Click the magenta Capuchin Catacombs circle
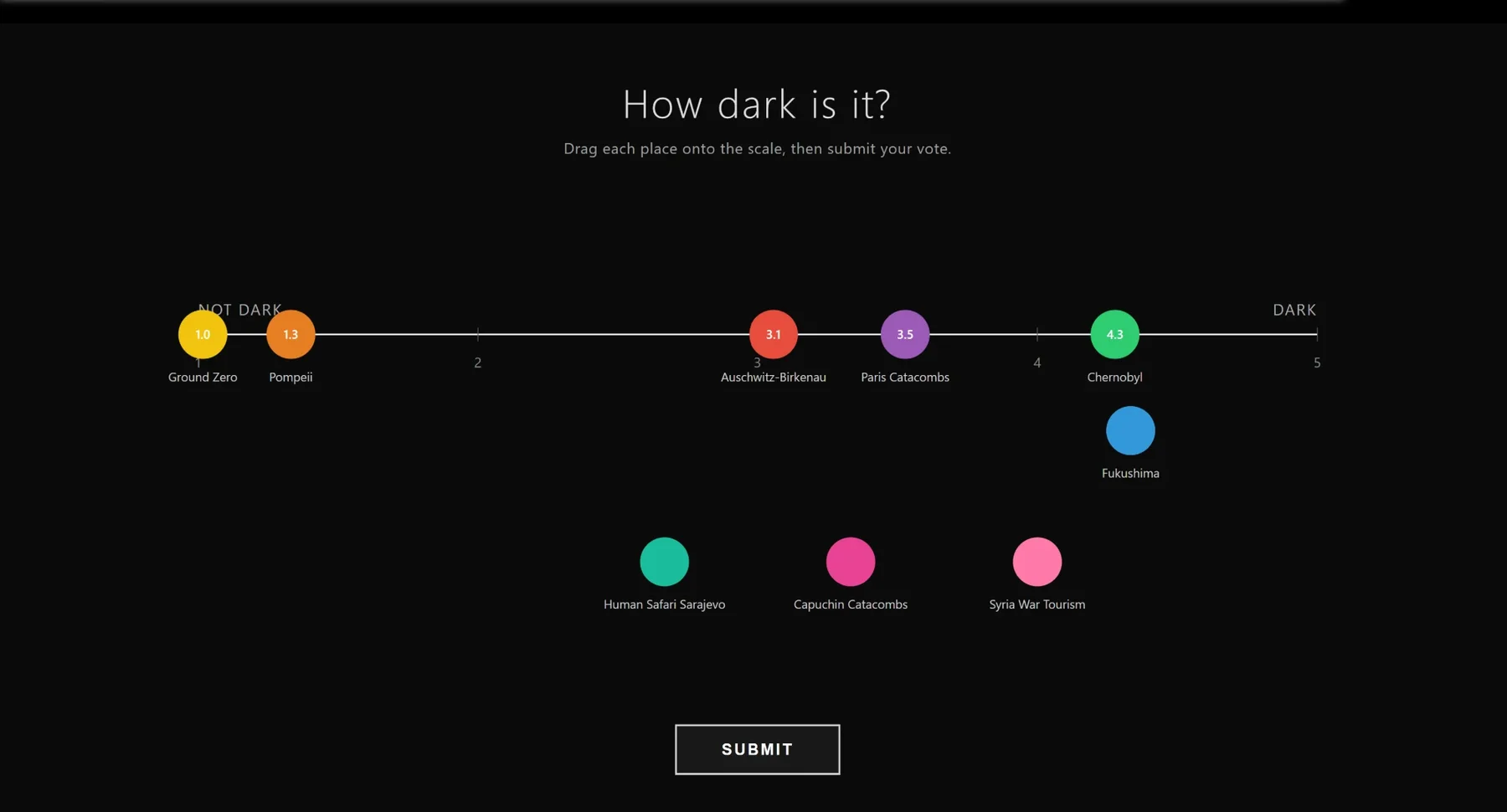The width and height of the screenshot is (1507, 812). coord(851,562)
